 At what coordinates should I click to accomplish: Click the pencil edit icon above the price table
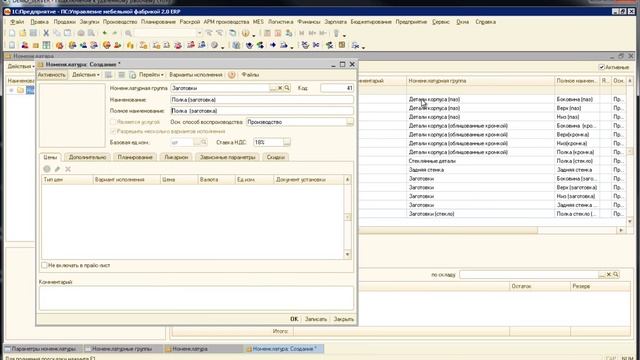coord(58,169)
